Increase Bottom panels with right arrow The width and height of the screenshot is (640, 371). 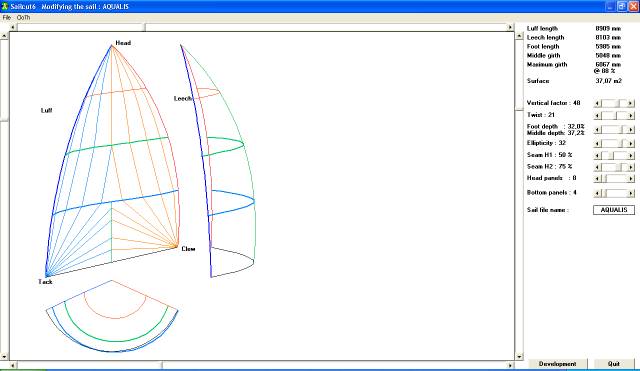coord(631,193)
